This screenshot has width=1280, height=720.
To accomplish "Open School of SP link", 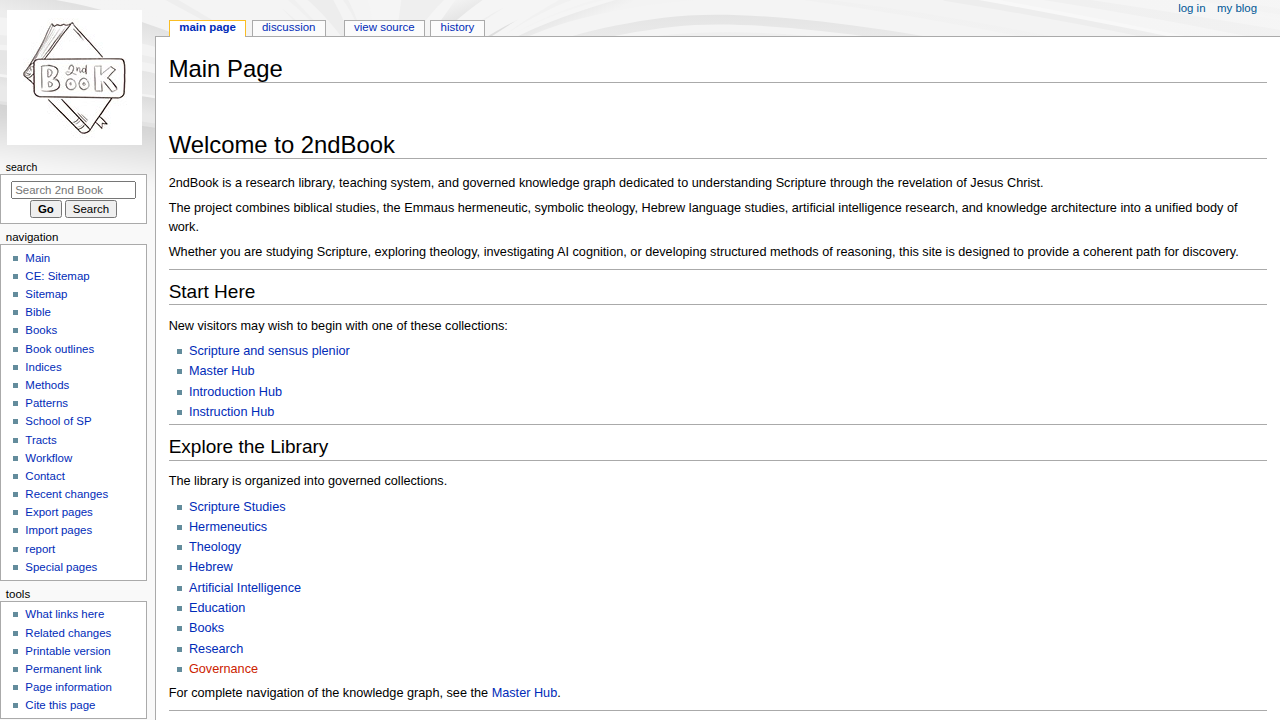I will [x=58, y=421].
